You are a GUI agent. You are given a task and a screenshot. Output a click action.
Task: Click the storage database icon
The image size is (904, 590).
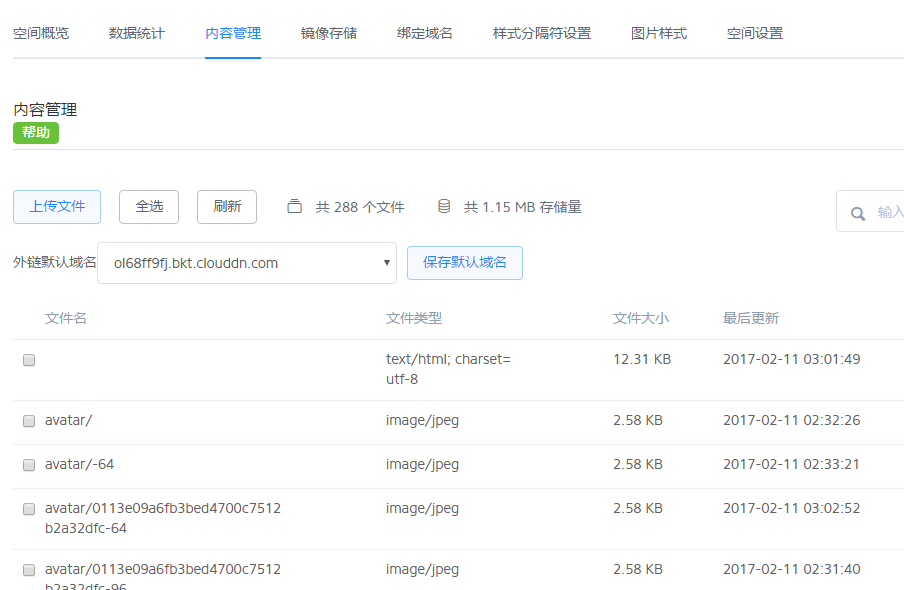[444, 207]
